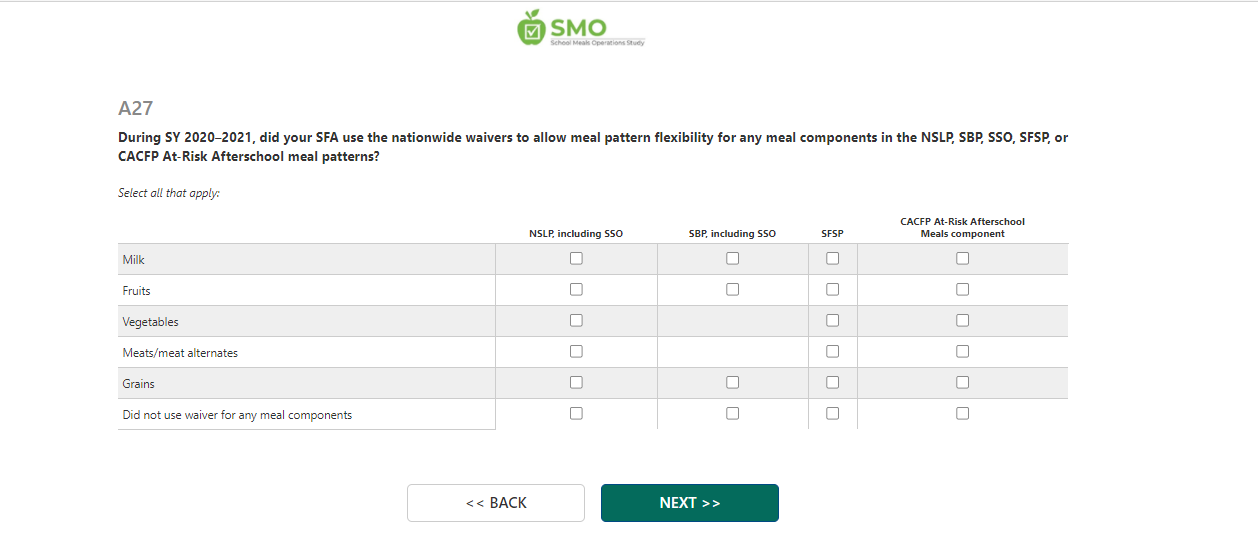This screenshot has height=557, width=1258.
Task: Select Meats/meat alternates for SFSP
Action: point(833,352)
